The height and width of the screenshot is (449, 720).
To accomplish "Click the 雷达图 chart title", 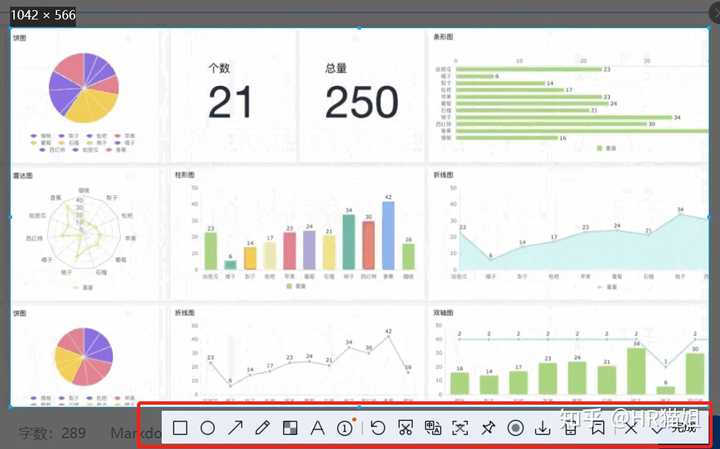I will [x=23, y=175].
